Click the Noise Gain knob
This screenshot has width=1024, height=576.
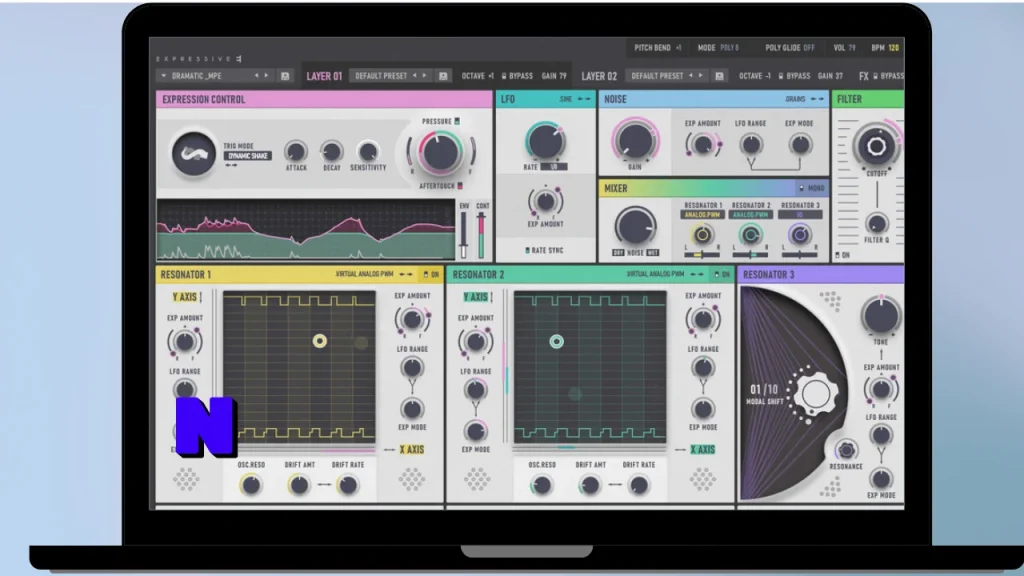tap(634, 141)
